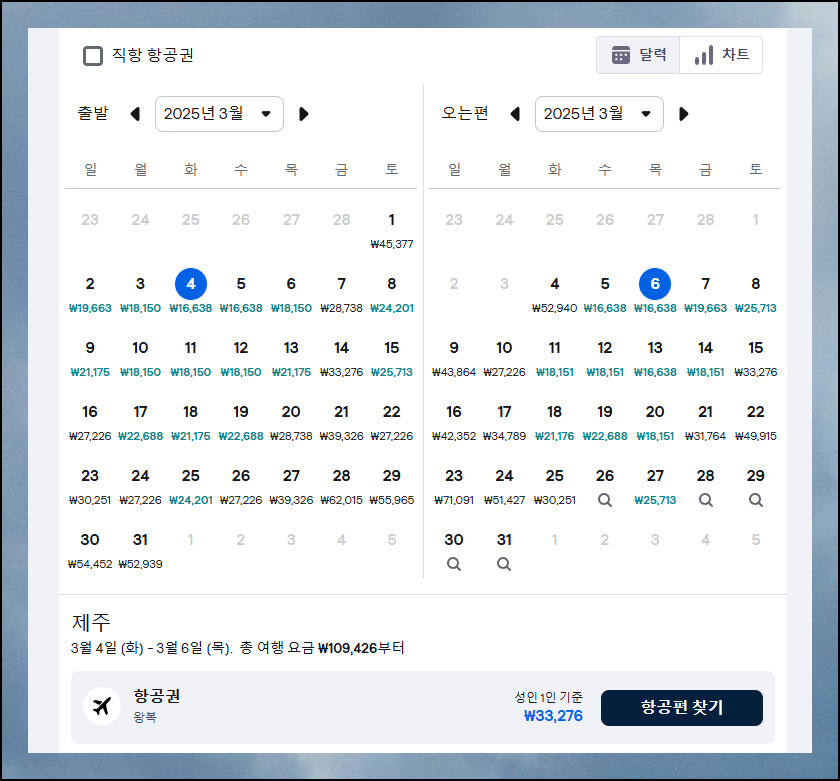
Task: Choose departure date 31 priced ₩52,939
Action: [x=140, y=550]
